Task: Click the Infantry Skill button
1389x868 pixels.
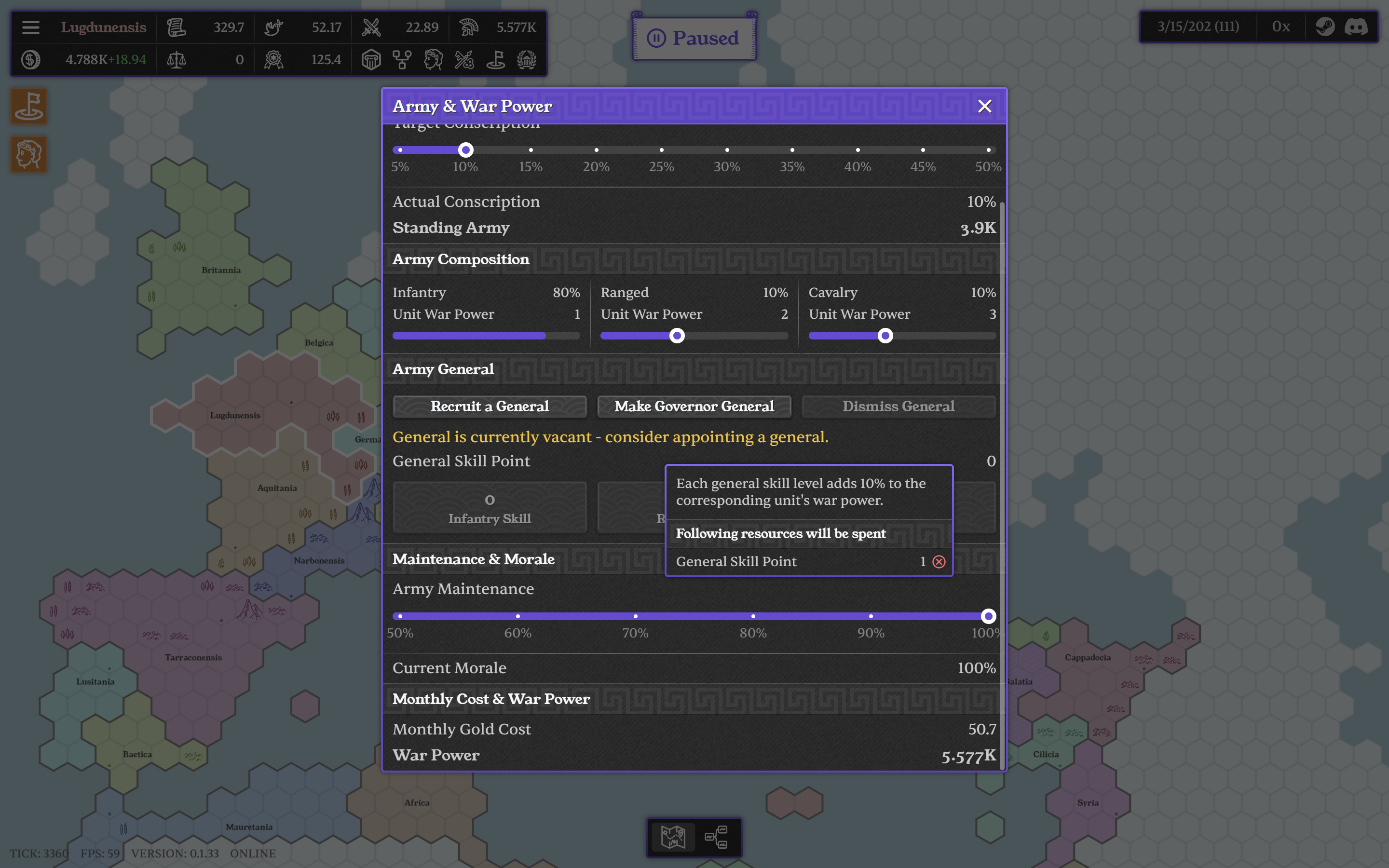Action: coord(490,507)
